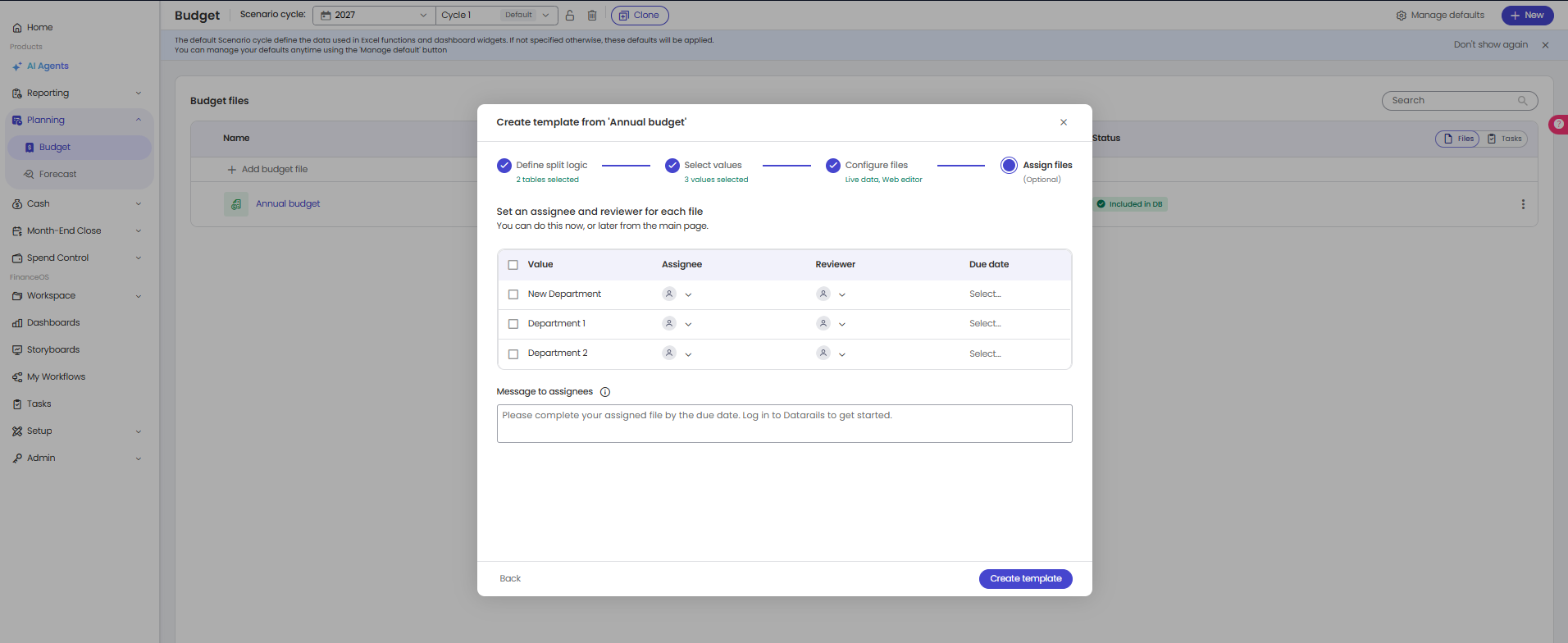Image resolution: width=1568 pixels, height=643 pixels.
Task: Select the Assign files step
Action: pos(1037,171)
